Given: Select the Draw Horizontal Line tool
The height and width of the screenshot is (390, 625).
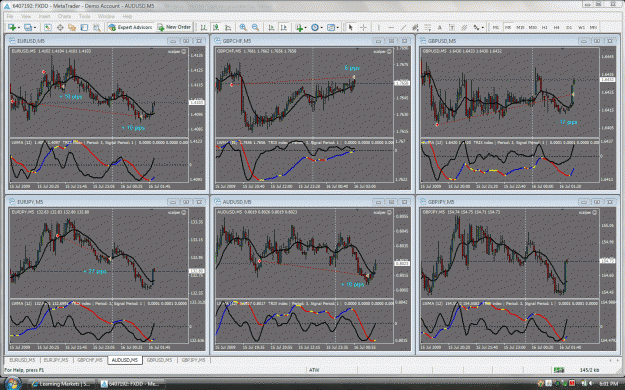Looking at the screenshot, I should 391,27.
